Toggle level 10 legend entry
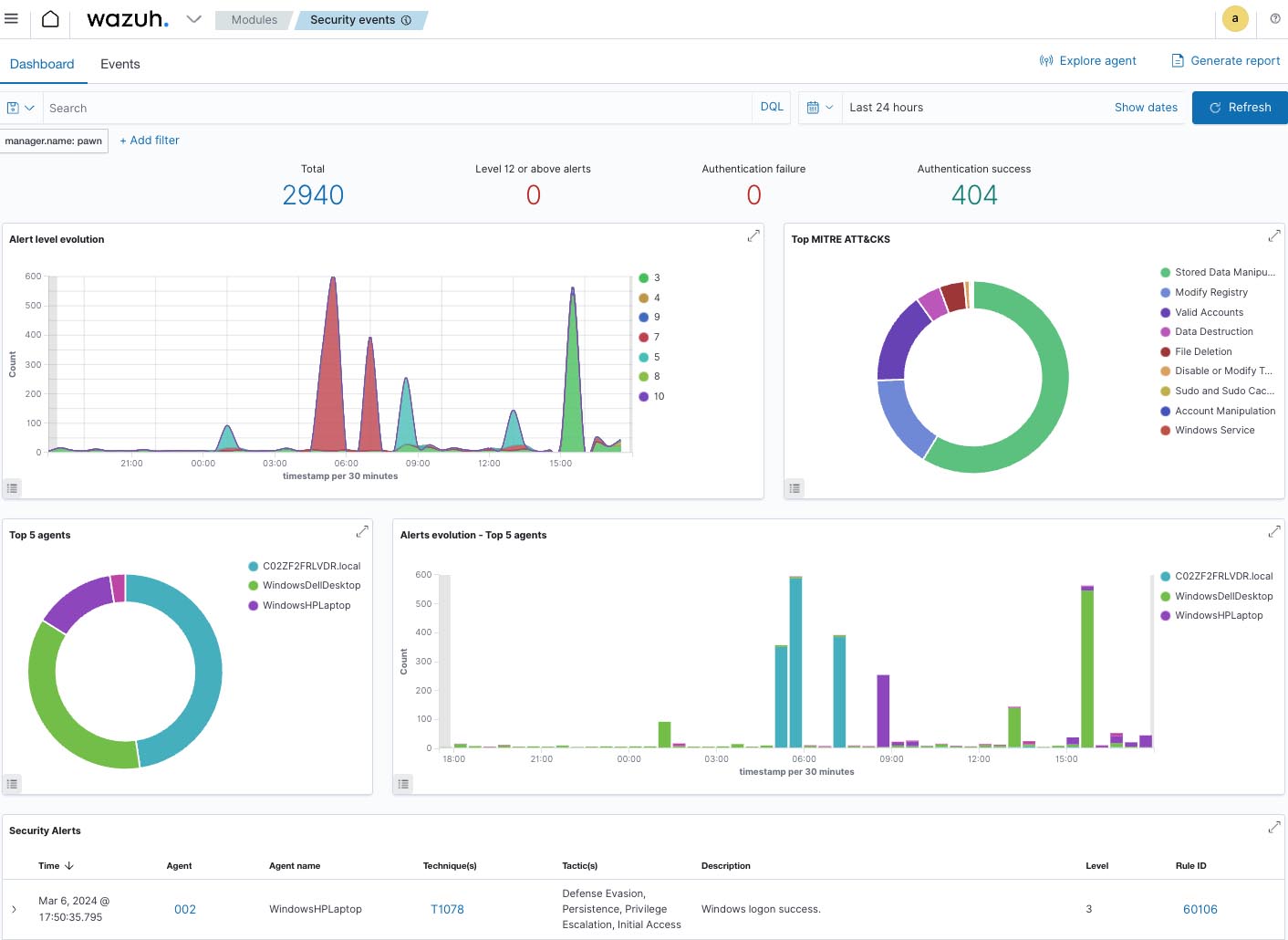The width and height of the screenshot is (1288, 940). click(x=652, y=397)
